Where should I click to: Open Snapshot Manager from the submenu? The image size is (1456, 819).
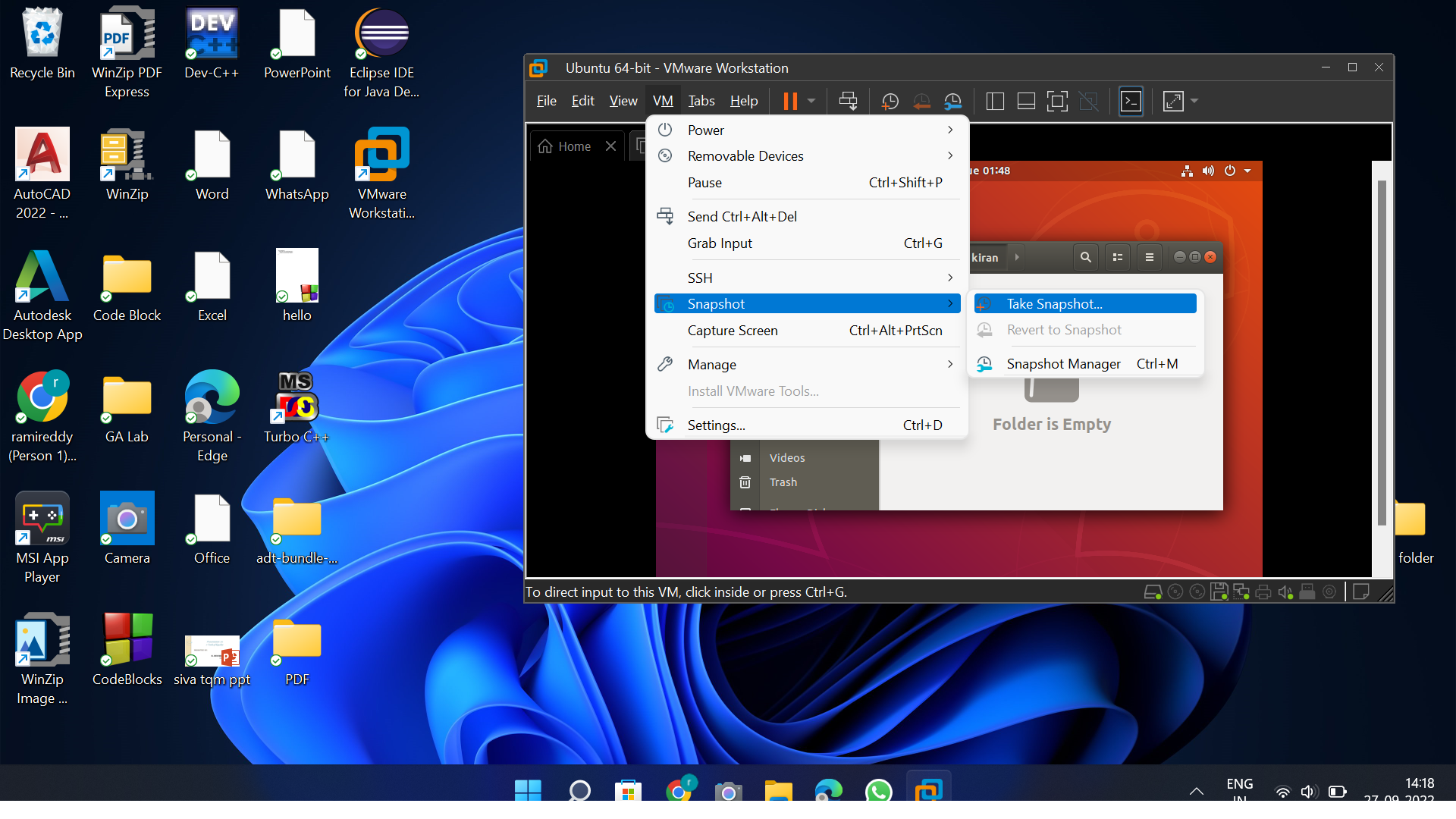[x=1085, y=363]
